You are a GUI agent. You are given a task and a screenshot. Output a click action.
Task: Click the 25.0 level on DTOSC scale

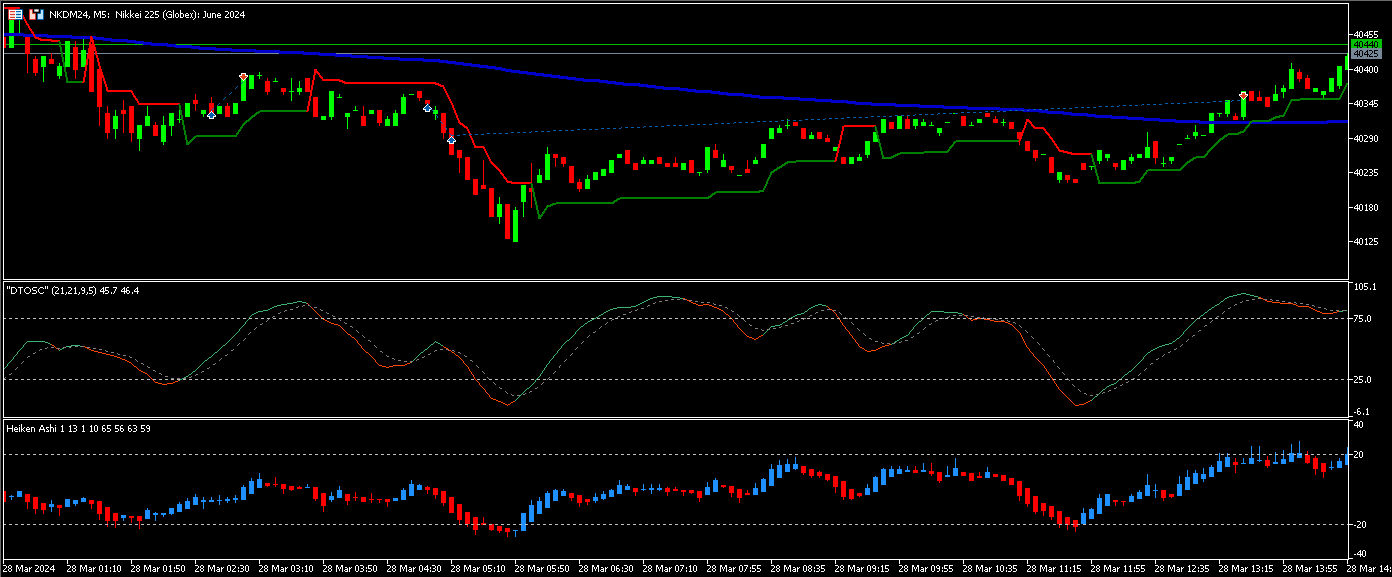[x=1361, y=380]
